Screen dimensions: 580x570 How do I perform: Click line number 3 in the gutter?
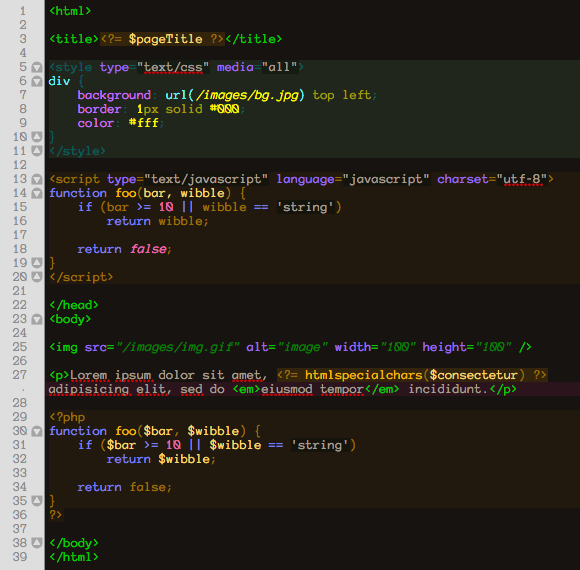(23, 39)
